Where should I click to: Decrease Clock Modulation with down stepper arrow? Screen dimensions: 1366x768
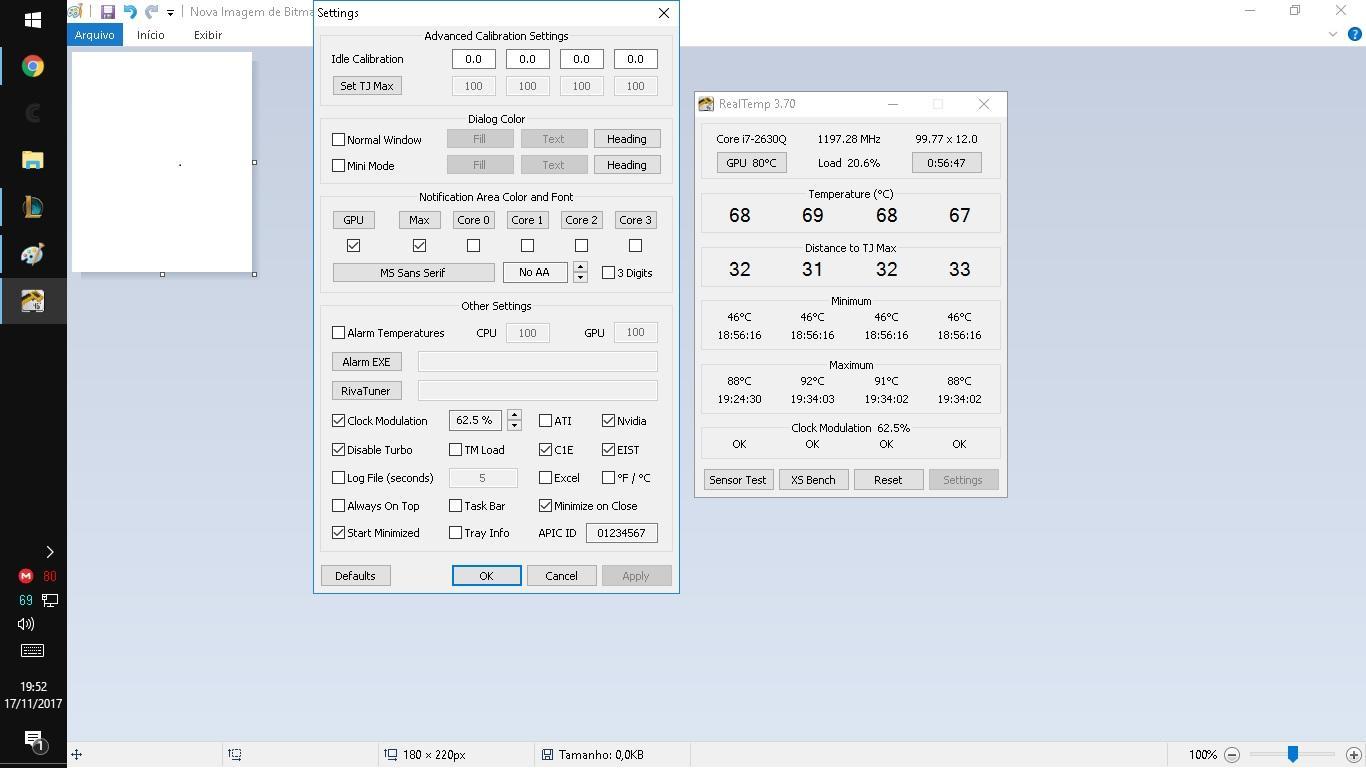pos(514,426)
